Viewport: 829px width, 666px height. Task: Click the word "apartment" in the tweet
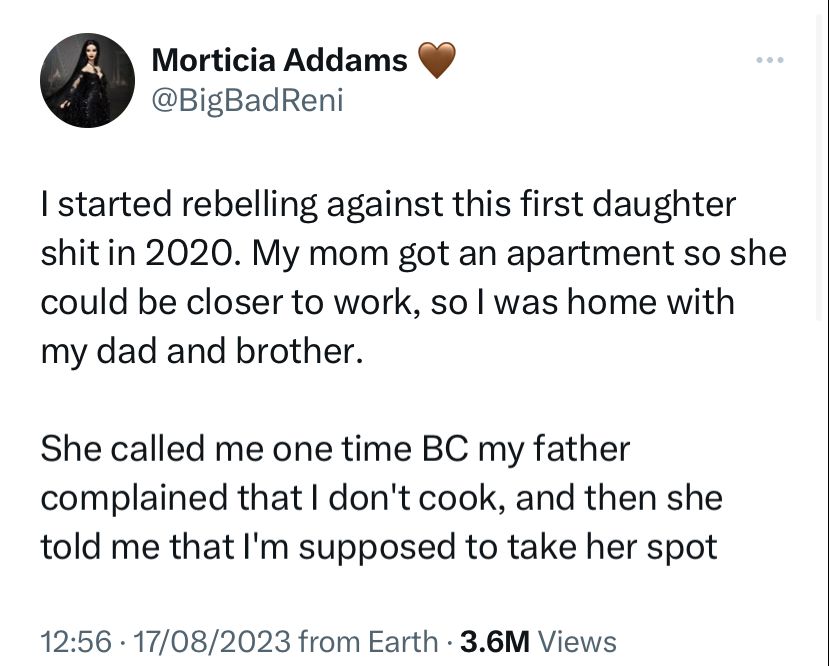click(591, 254)
